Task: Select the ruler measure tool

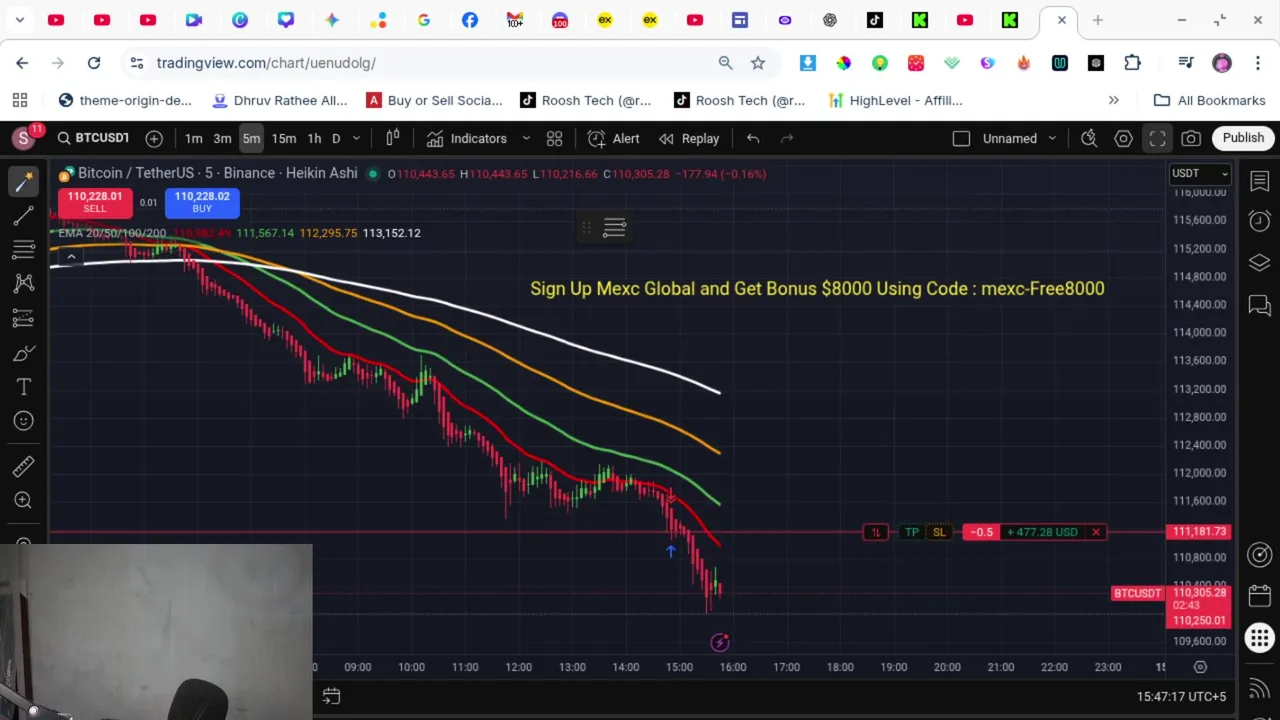Action: 24,466
